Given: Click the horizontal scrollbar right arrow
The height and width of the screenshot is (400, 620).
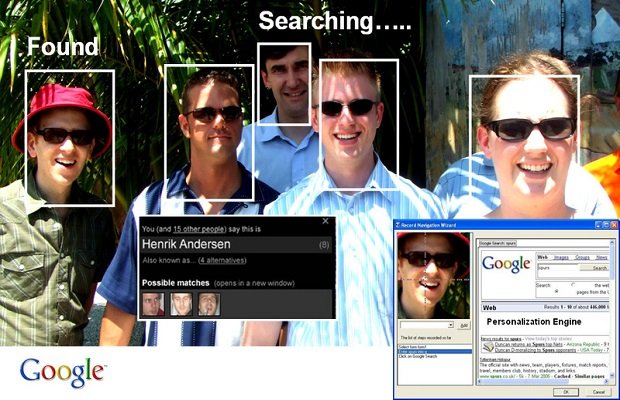Looking at the screenshot, I should [606, 381].
